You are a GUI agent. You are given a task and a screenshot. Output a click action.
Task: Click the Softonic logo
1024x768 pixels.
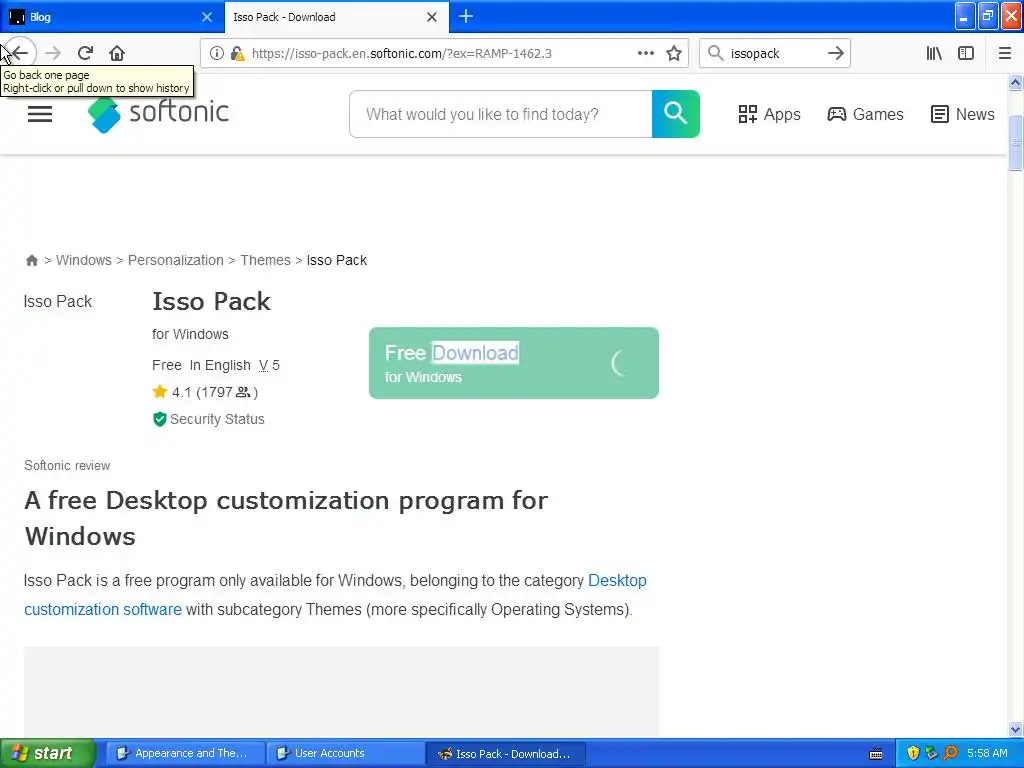click(158, 114)
